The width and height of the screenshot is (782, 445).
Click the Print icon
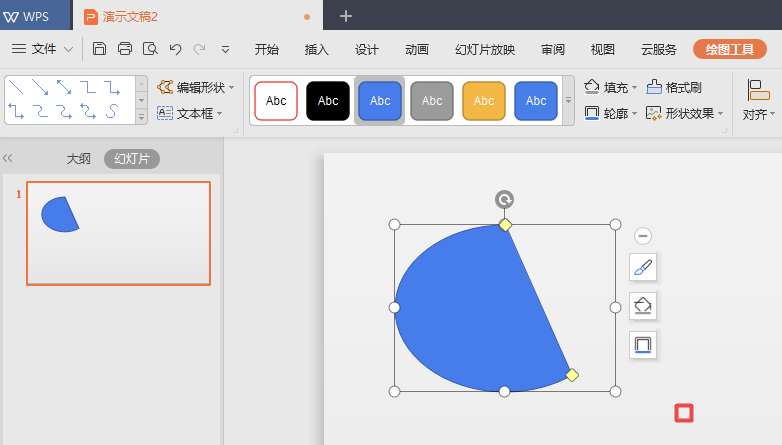[x=125, y=49]
